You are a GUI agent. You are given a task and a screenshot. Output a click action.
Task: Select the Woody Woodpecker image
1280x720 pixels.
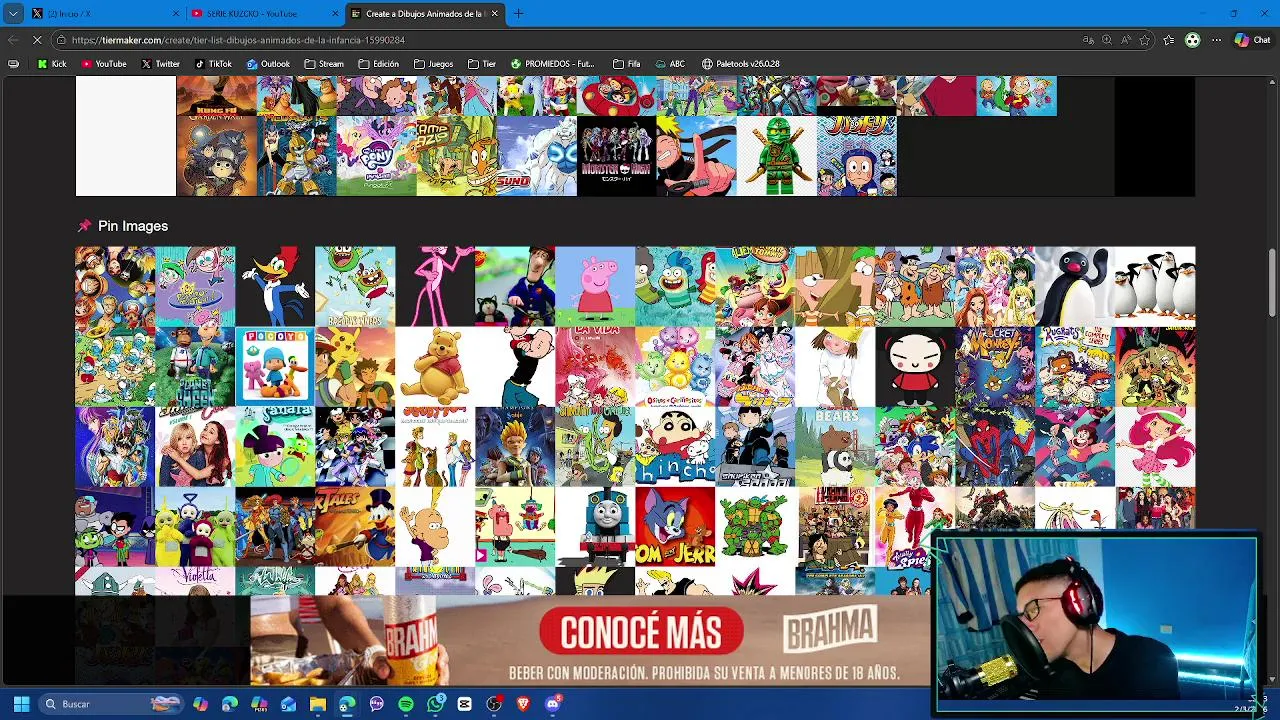tap(275, 287)
